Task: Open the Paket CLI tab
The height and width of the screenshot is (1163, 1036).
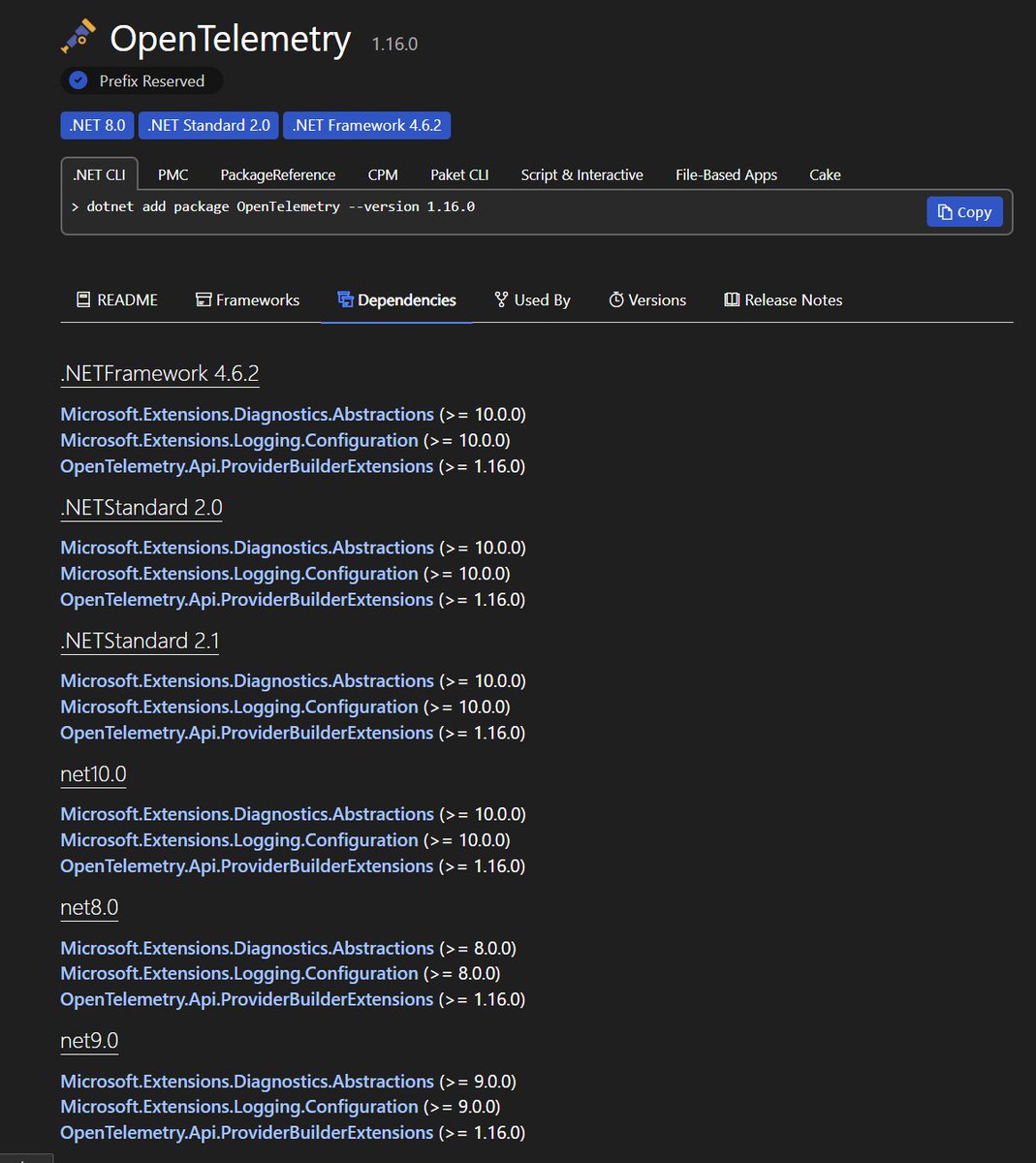Action: (x=459, y=174)
